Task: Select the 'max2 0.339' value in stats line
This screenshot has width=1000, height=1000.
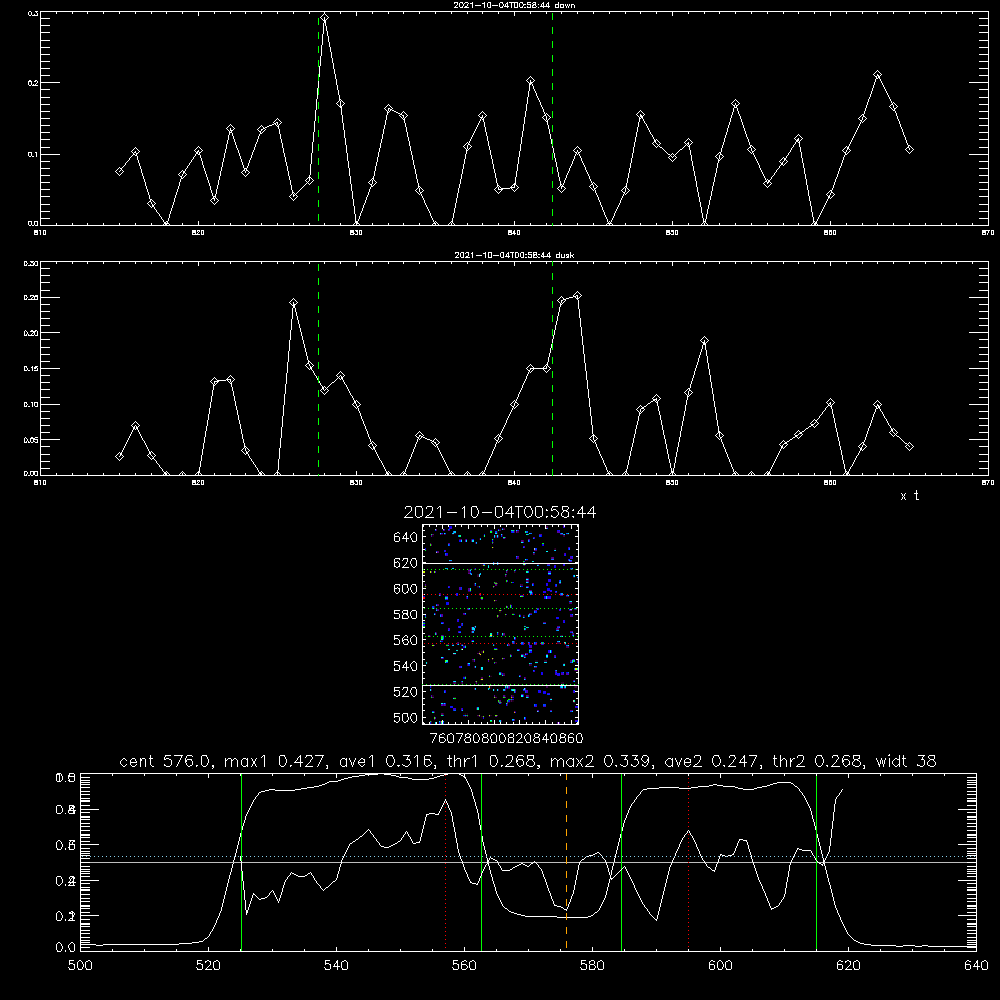Action: pos(602,761)
